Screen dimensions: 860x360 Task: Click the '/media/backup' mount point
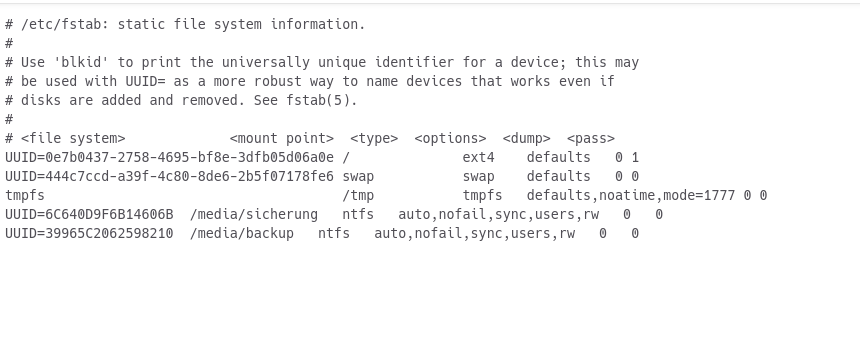tap(242, 234)
